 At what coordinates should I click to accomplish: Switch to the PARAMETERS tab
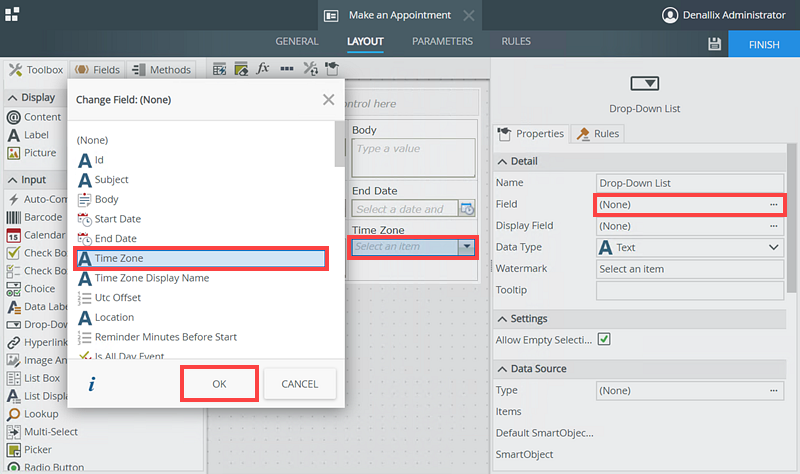442,41
